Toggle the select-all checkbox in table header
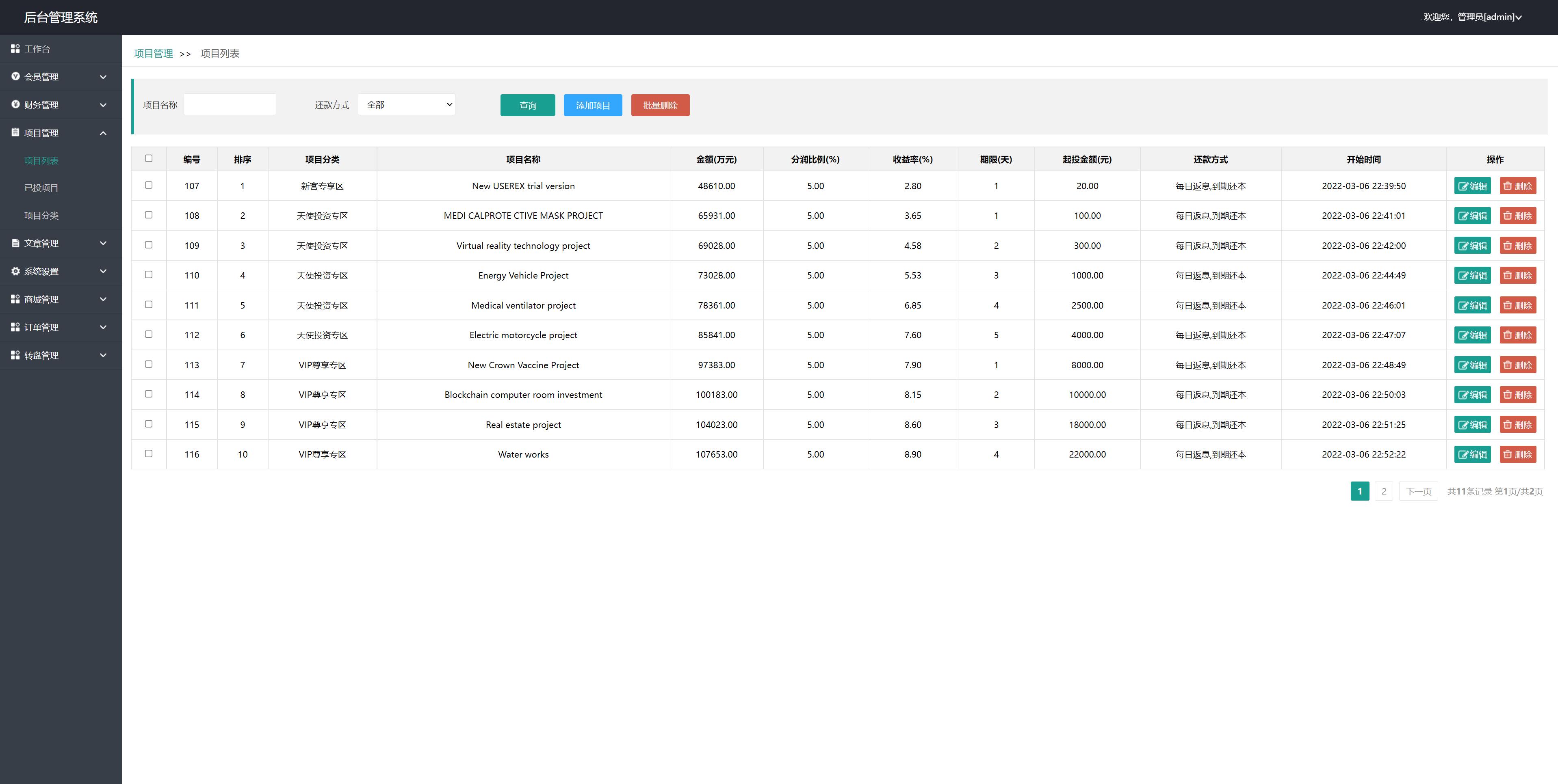 tap(148, 158)
